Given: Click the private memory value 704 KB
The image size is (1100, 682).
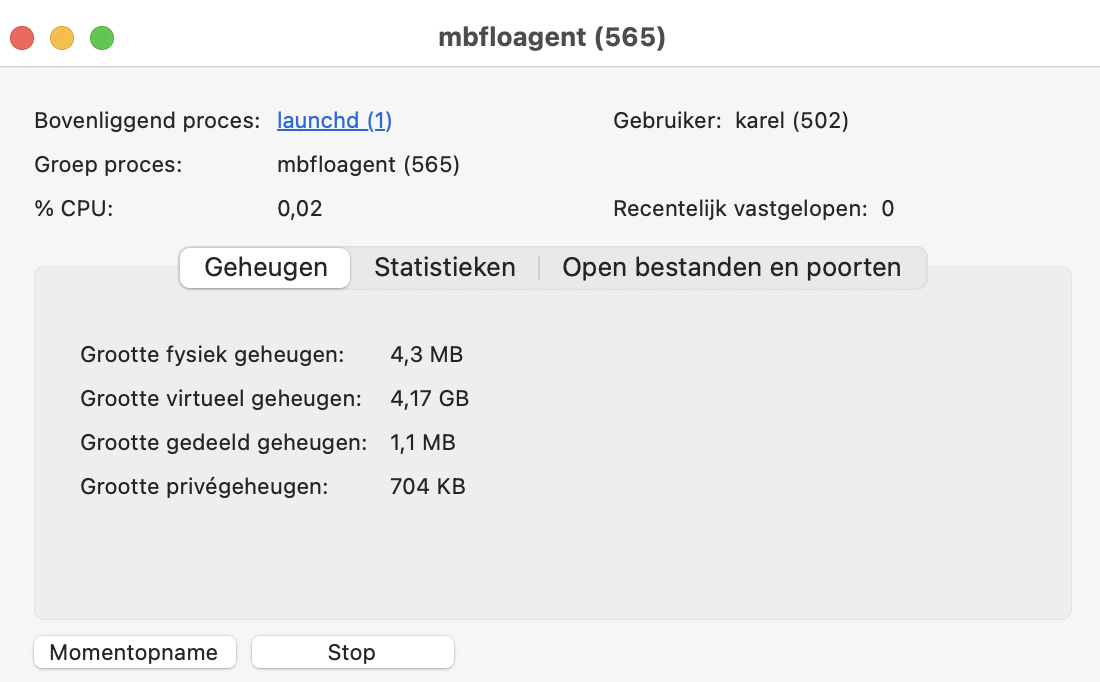Looking at the screenshot, I should 428,487.
